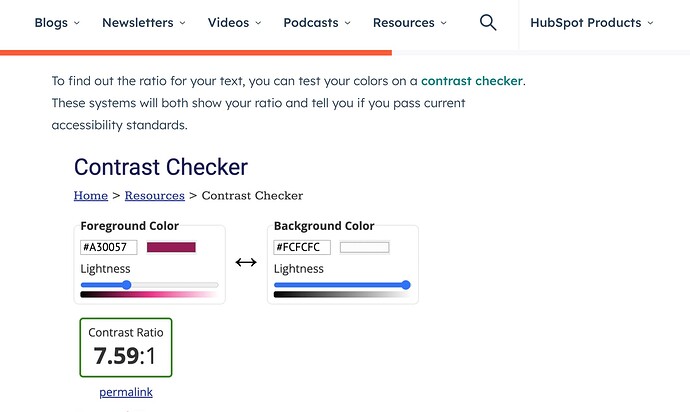Screen dimensions: 690x412
Task: Go to the Home breadcrumb link
Action: tap(91, 195)
